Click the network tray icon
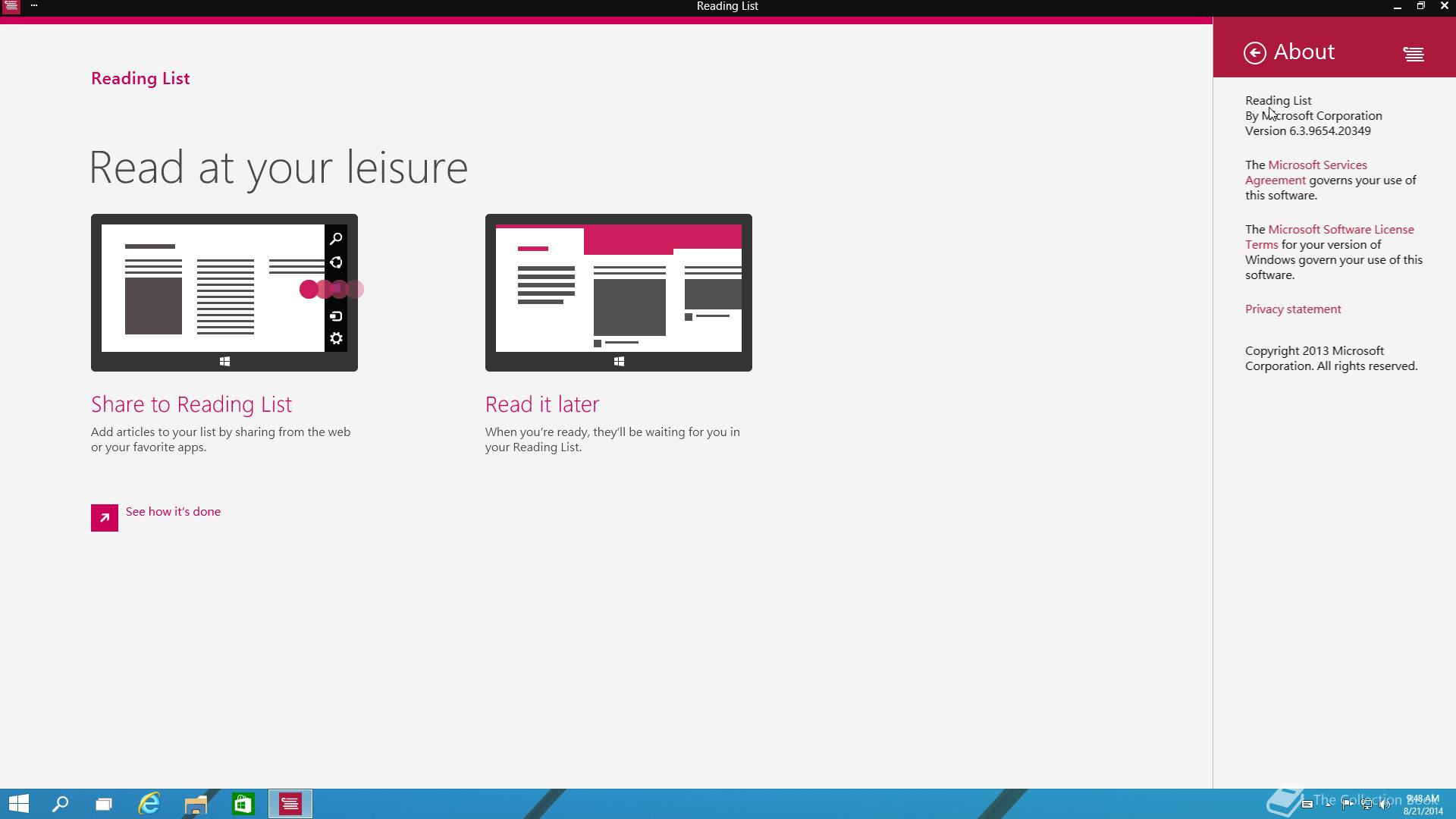 1366,805
